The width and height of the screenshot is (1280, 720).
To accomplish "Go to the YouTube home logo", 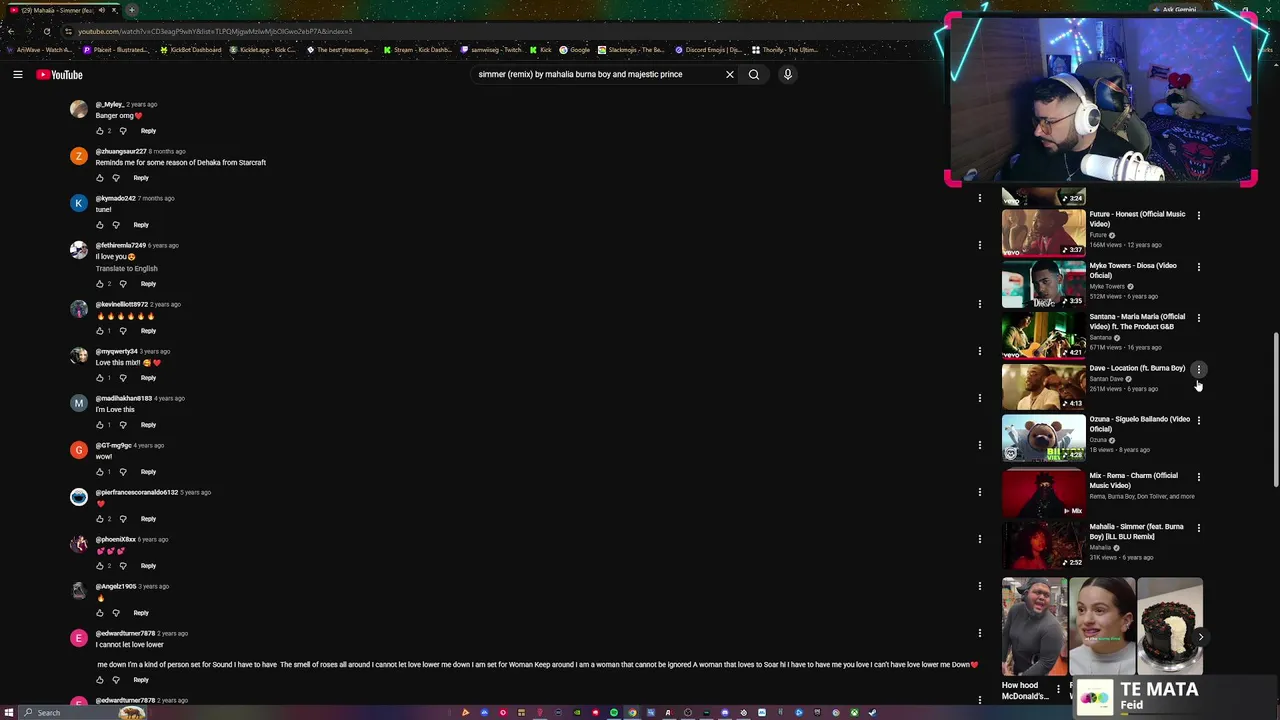I will coord(60,74).
